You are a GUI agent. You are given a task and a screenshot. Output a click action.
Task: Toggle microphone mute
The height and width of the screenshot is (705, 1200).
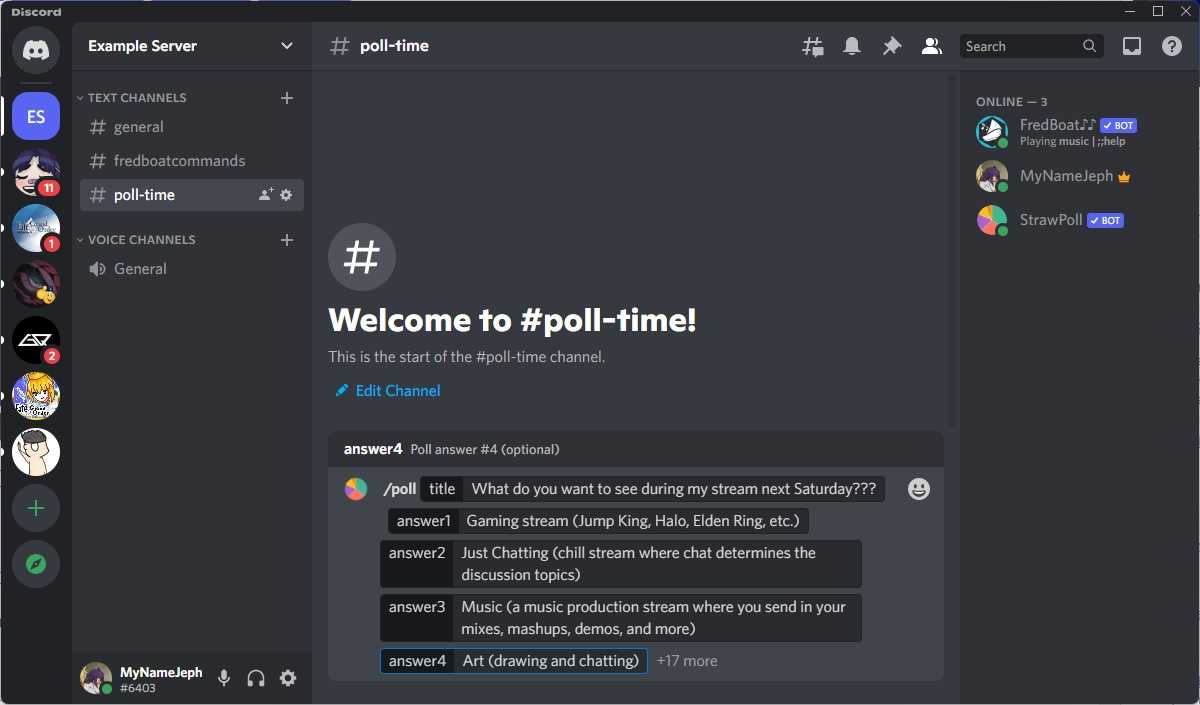[x=224, y=678]
